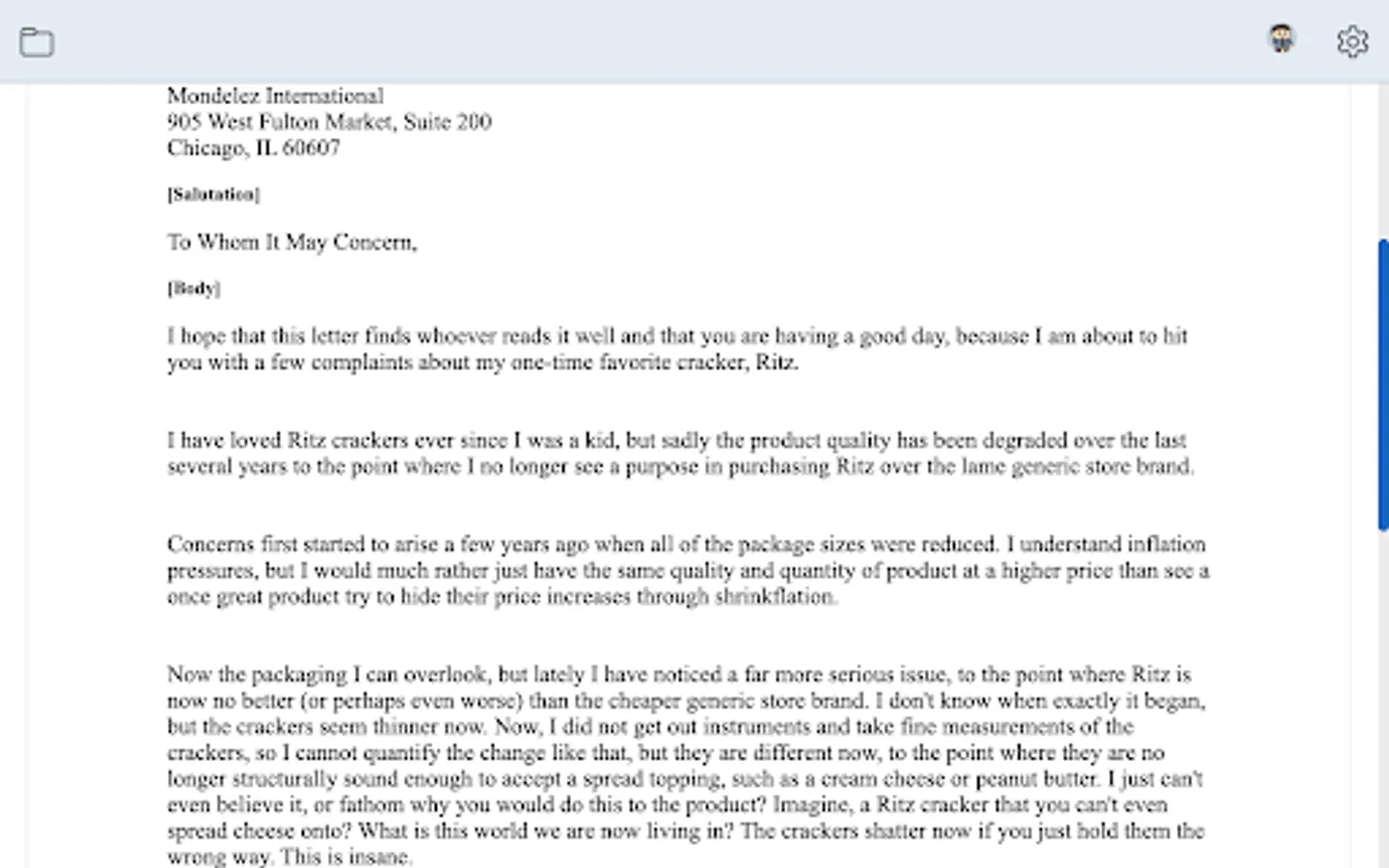Image resolution: width=1389 pixels, height=868 pixels.
Task: Open the folder icon in top bar
Action: click(x=37, y=41)
